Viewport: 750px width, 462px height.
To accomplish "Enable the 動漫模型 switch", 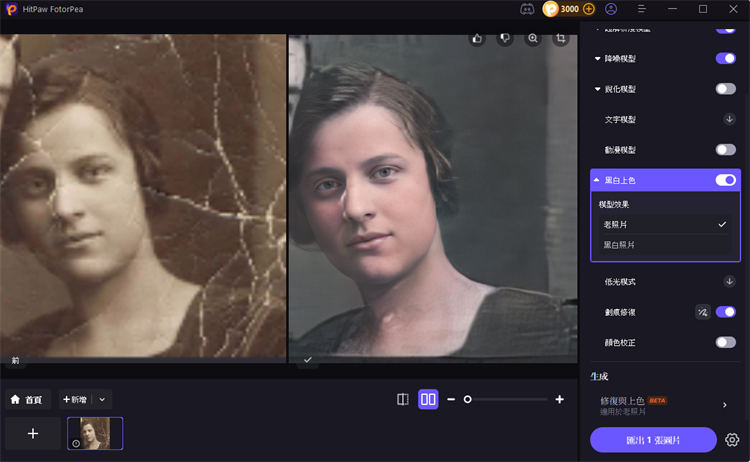I will point(726,150).
